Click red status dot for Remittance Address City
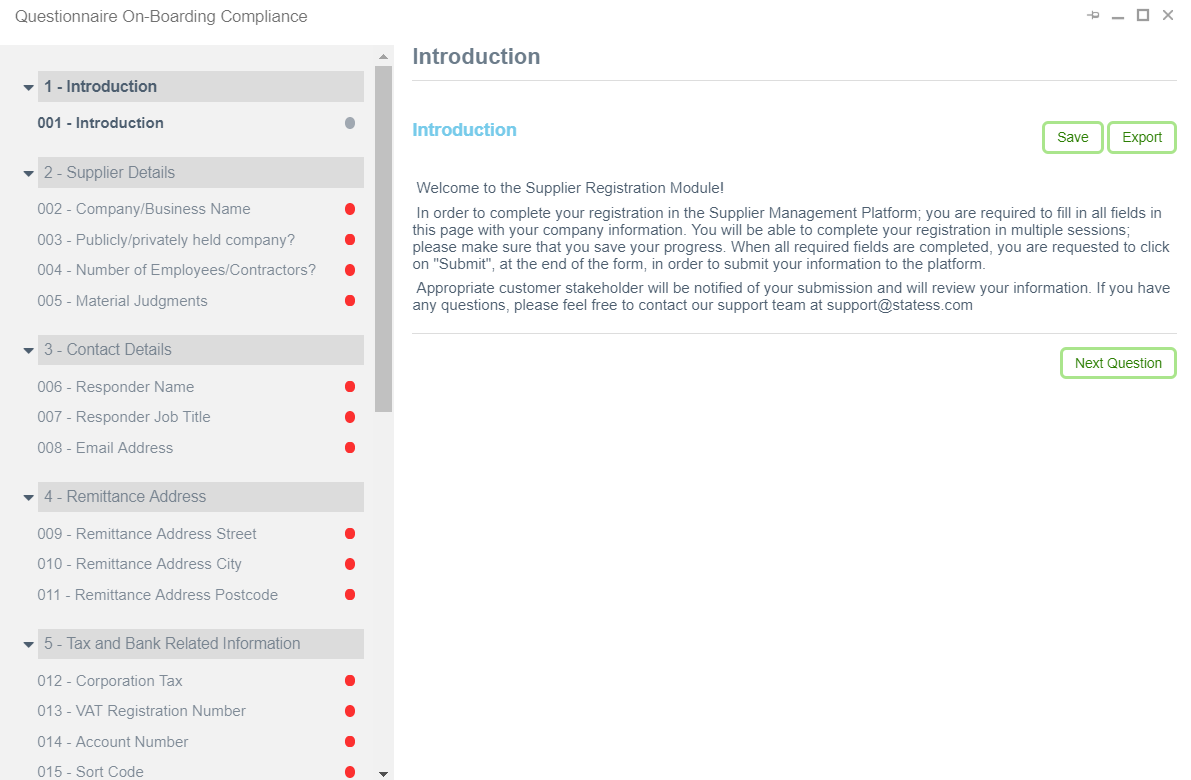1191x780 pixels. 350,564
